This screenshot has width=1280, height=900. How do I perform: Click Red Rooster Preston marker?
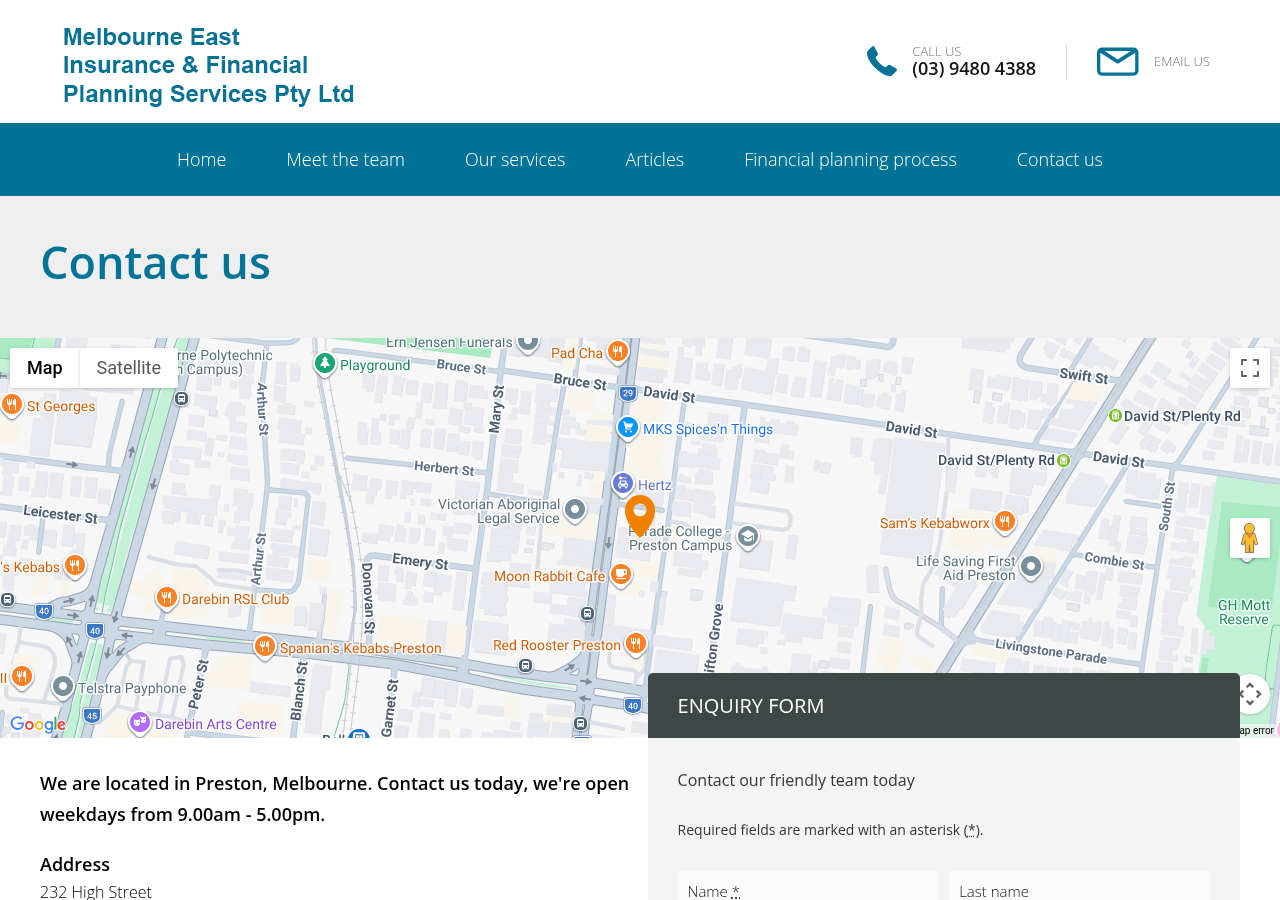click(x=636, y=643)
